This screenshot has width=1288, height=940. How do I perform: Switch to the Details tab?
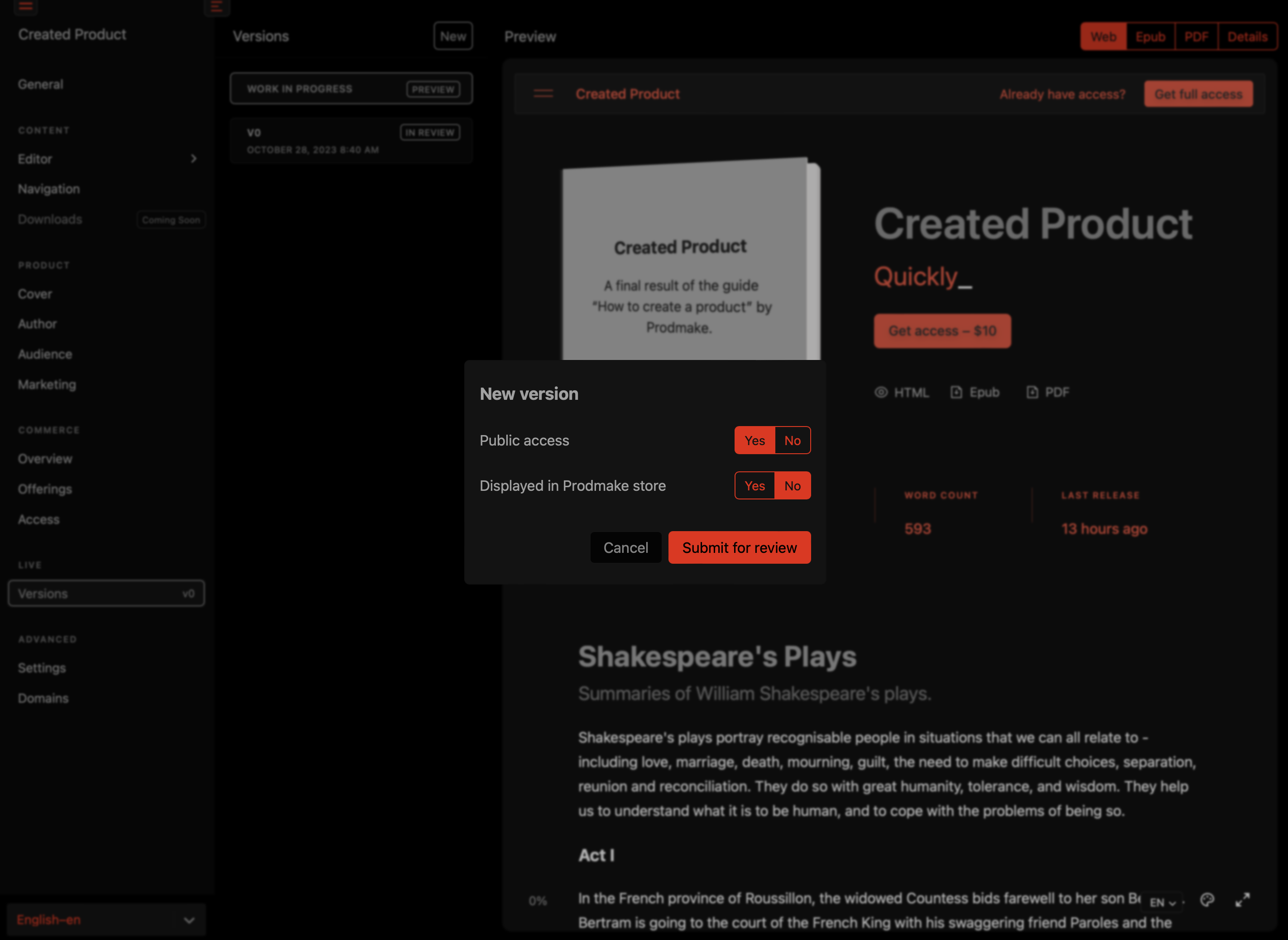[1247, 37]
